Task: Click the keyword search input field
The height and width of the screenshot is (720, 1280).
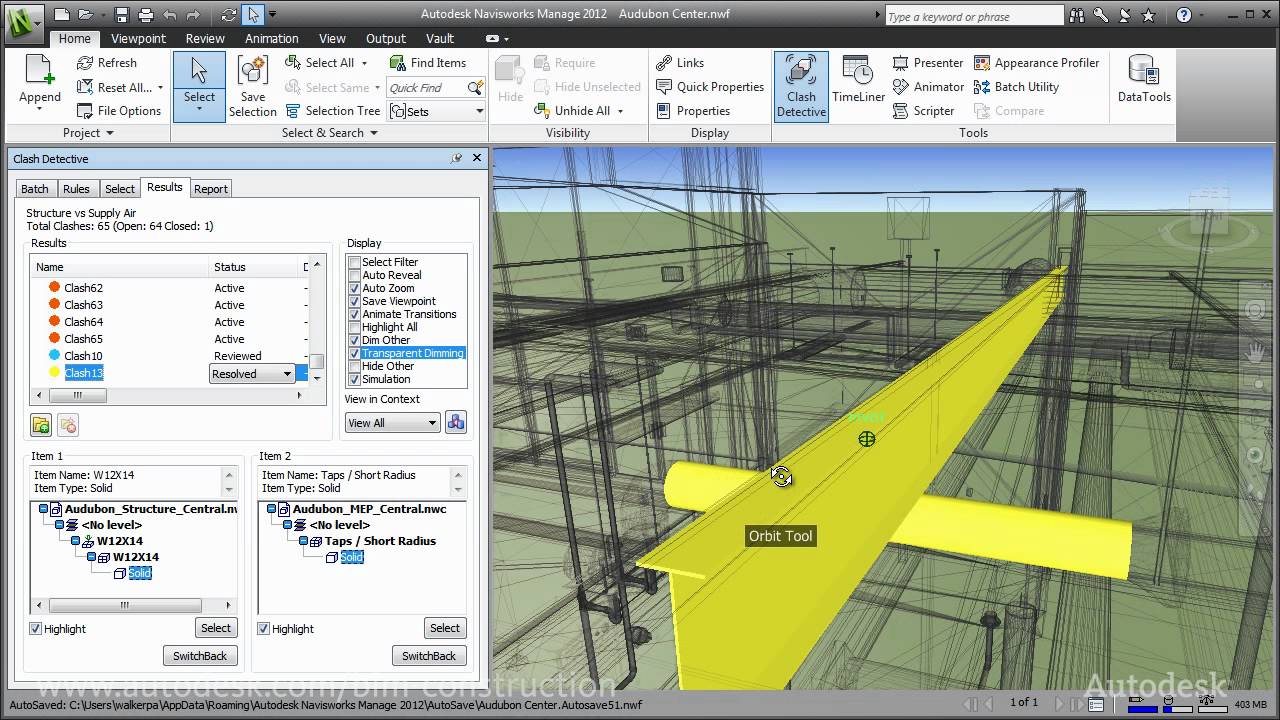Action: tap(974, 16)
